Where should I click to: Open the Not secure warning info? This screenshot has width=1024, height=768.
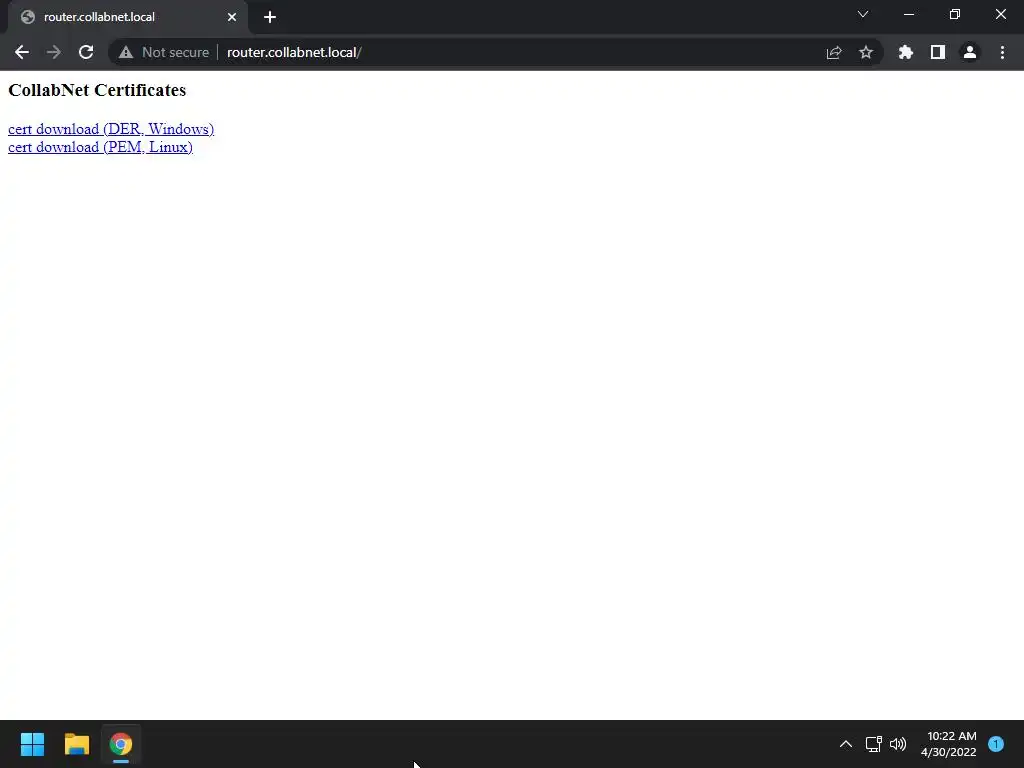tap(164, 52)
